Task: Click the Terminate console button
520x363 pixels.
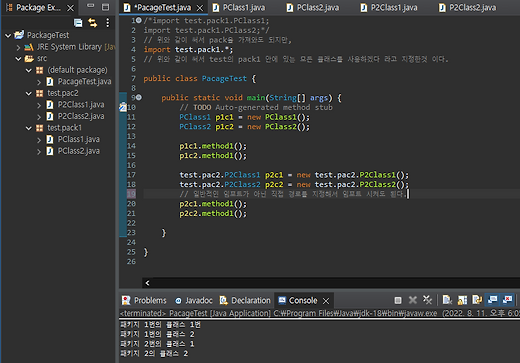Action: pyautogui.click(x=398, y=300)
